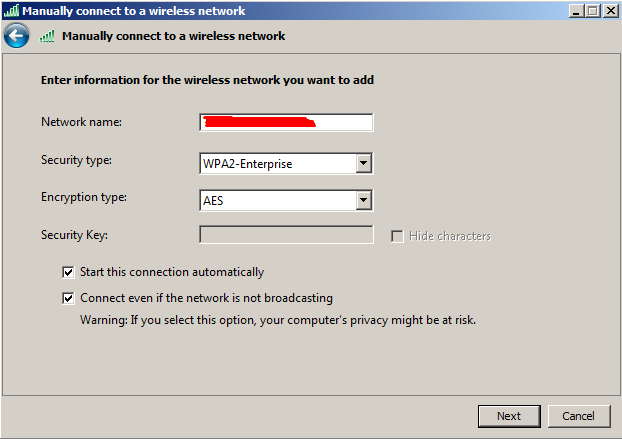Screen dimensions: 622x439
Task: Cancel the wireless network setup
Action: 579,416
